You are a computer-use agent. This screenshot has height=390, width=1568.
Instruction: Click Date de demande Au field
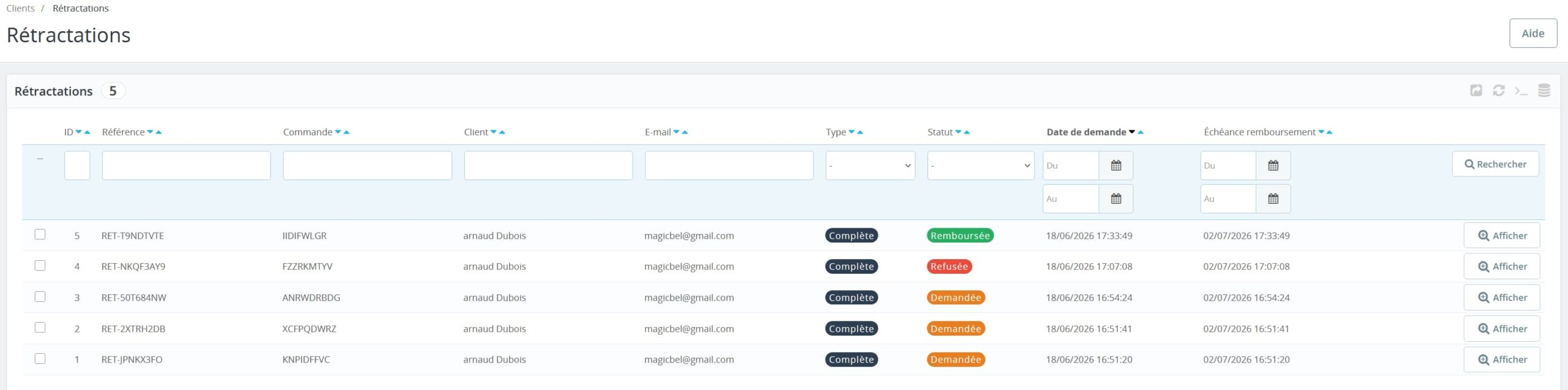tap(1071, 199)
